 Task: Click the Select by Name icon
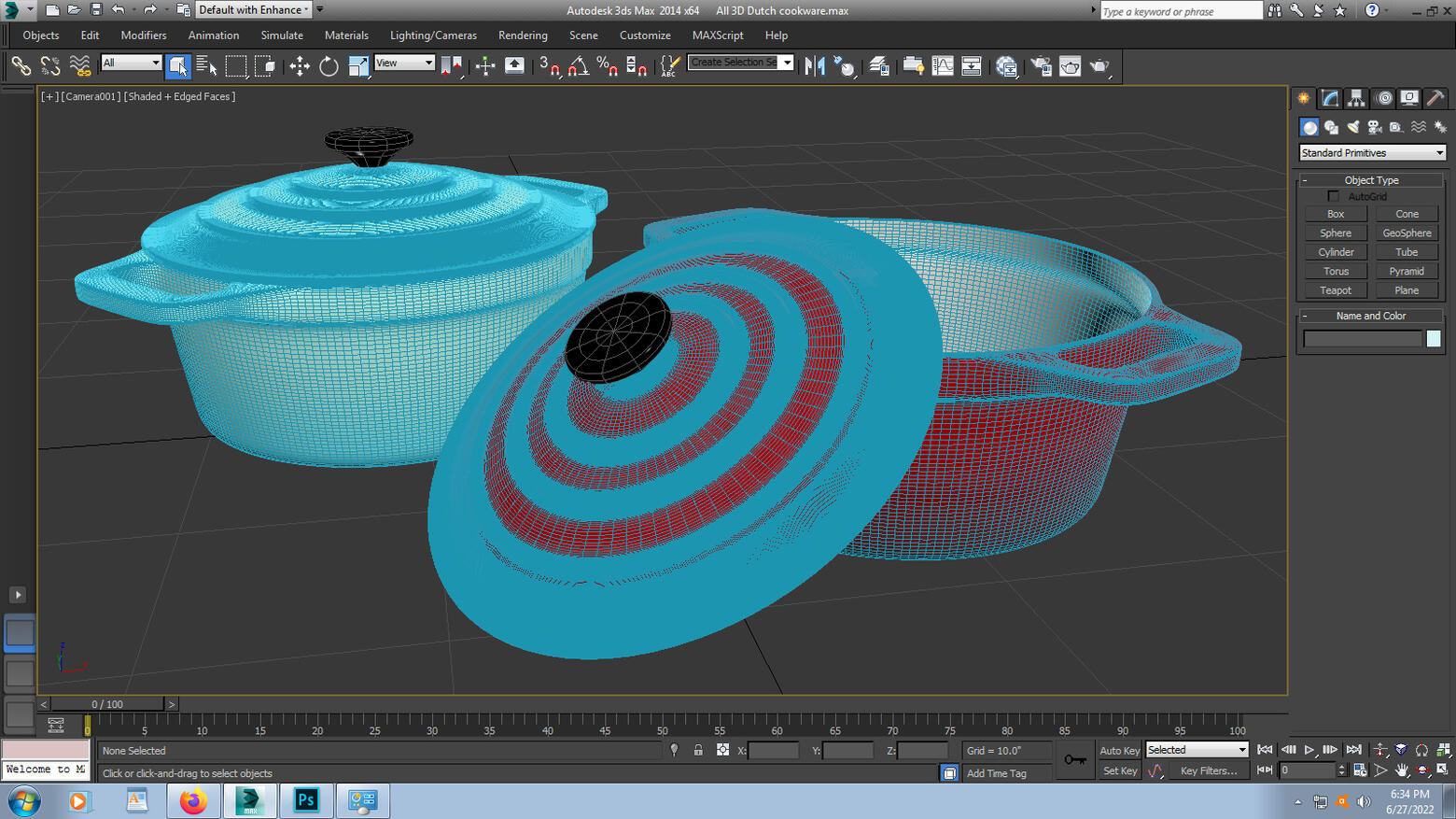pos(206,66)
